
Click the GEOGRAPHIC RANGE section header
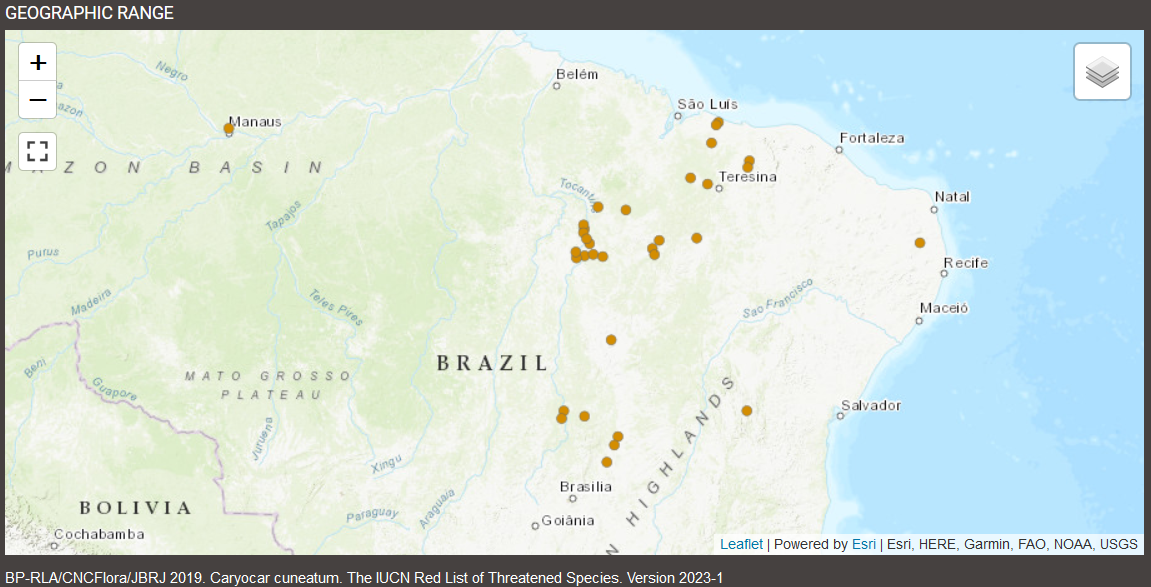90,13
